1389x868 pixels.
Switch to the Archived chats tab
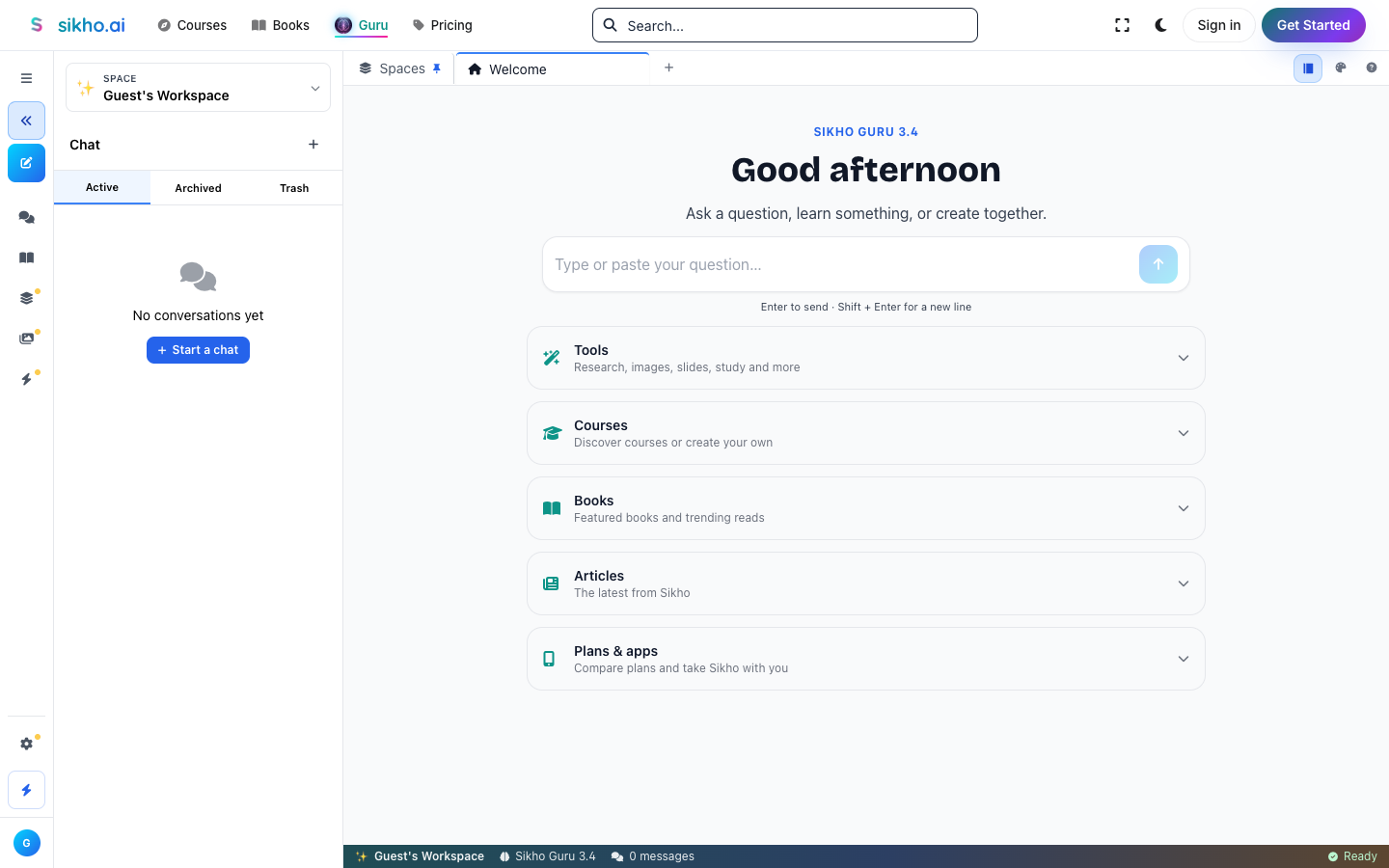click(x=198, y=188)
